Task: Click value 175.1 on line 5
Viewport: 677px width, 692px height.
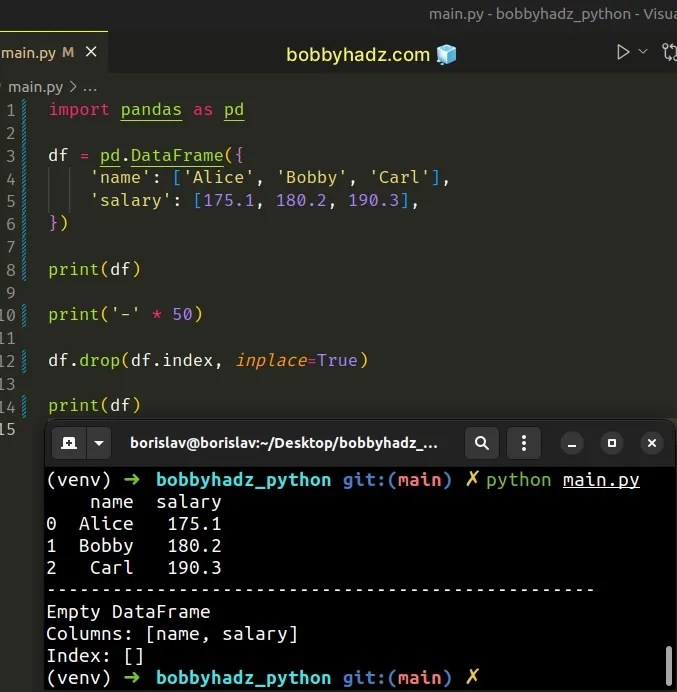Action: click(229, 200)
